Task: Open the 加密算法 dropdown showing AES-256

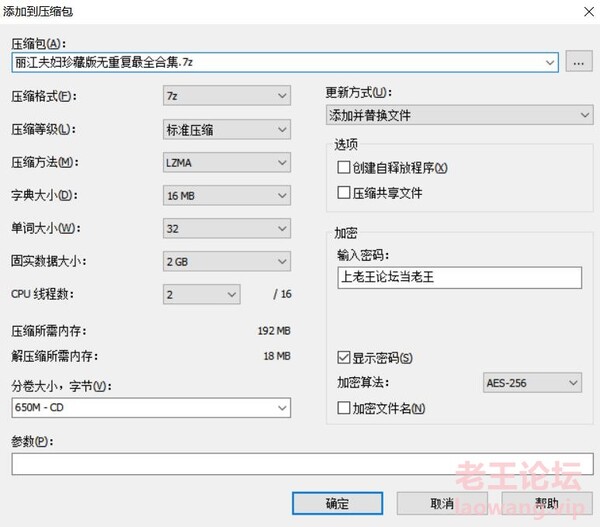Action: pyautogui.click(x=532, y=383)
